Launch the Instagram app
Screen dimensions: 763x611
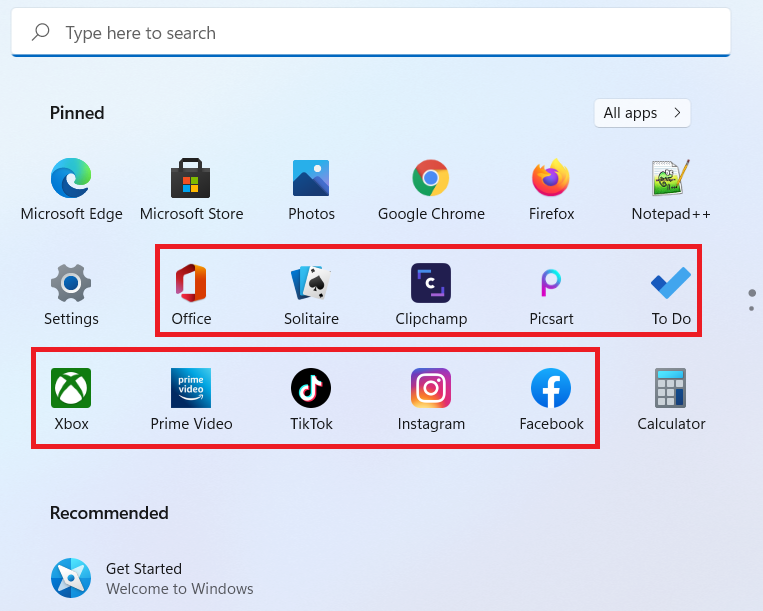point(431,399)
